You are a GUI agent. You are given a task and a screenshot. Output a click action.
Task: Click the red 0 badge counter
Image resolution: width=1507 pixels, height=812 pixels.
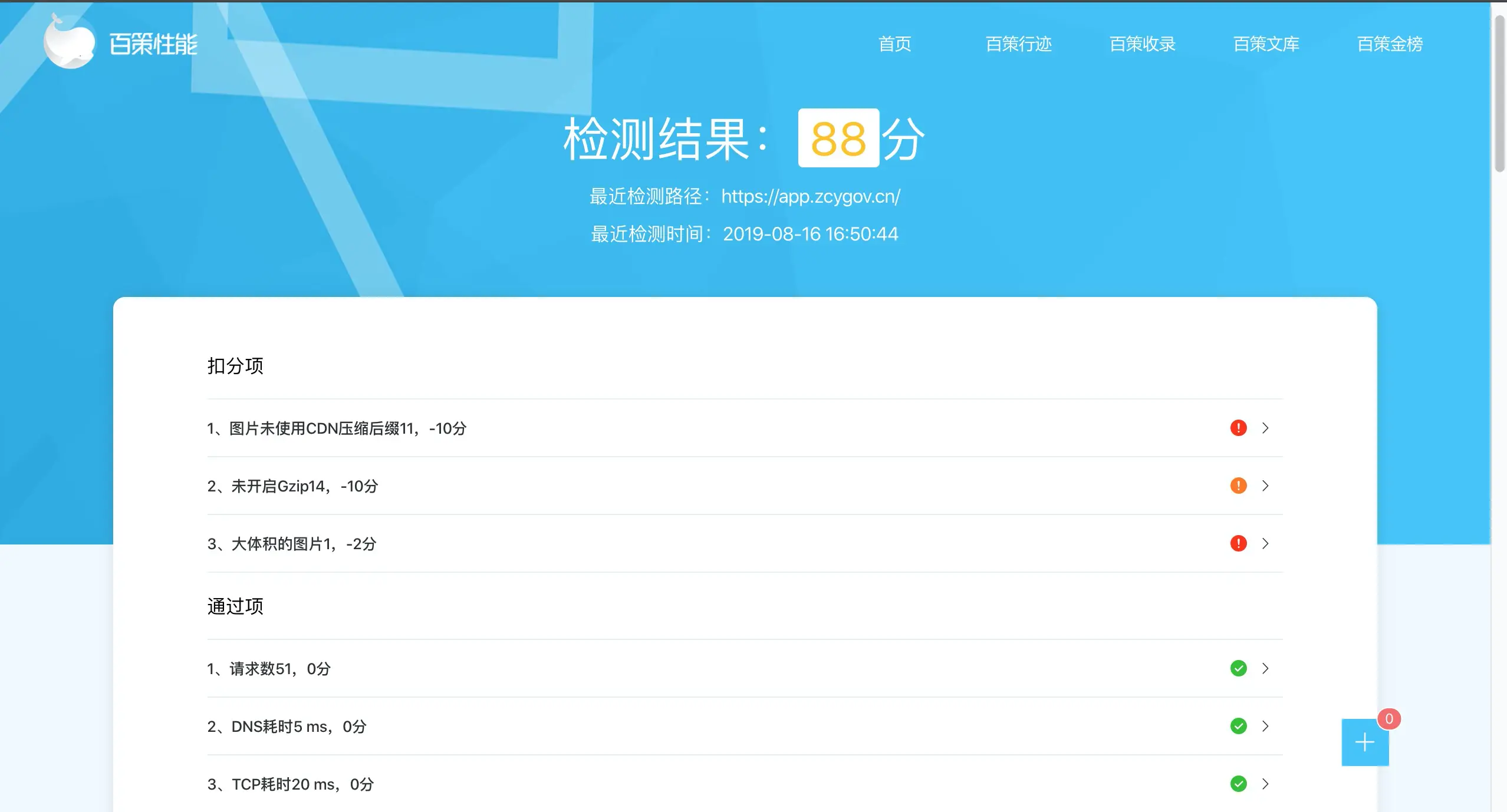pos(1389,719)
